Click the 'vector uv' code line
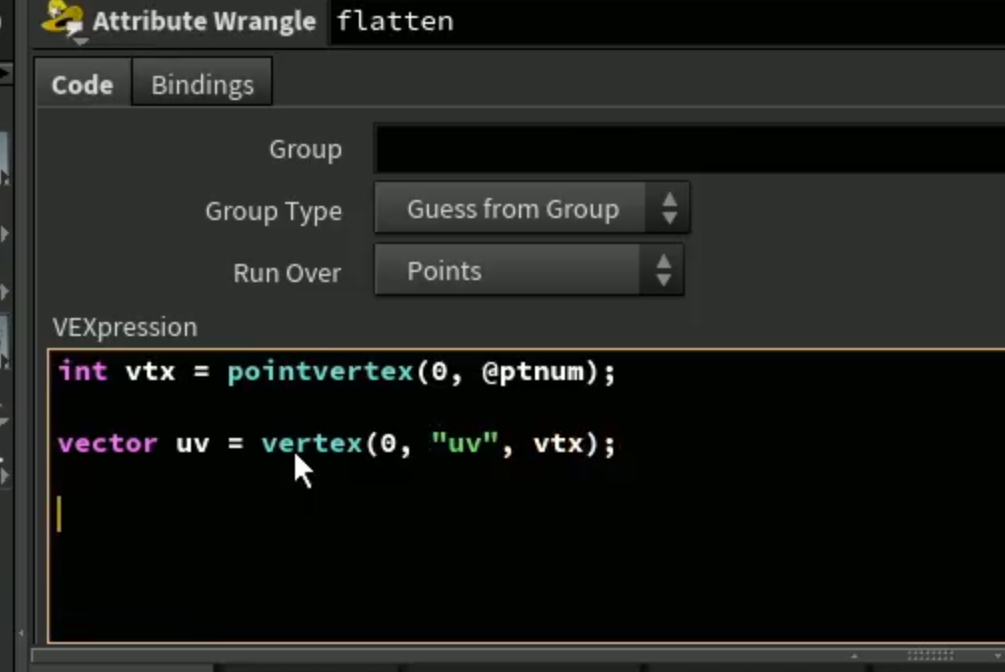1005x672 pixels. [x=337, y=443]
